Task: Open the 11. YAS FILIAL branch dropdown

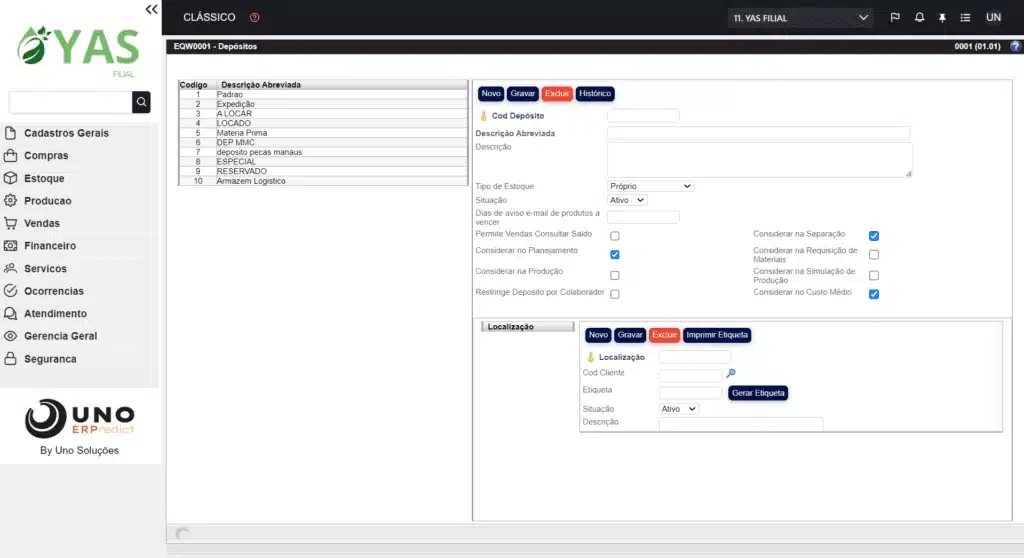Action: coord(800,18)
